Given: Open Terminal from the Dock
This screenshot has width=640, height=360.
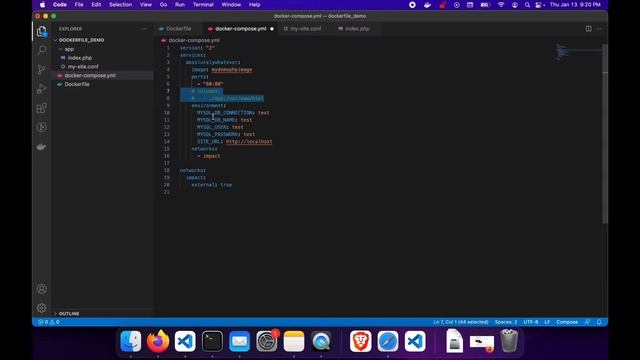Looking at the screenshot, I should pyautogui.click(x=212, y=341).
